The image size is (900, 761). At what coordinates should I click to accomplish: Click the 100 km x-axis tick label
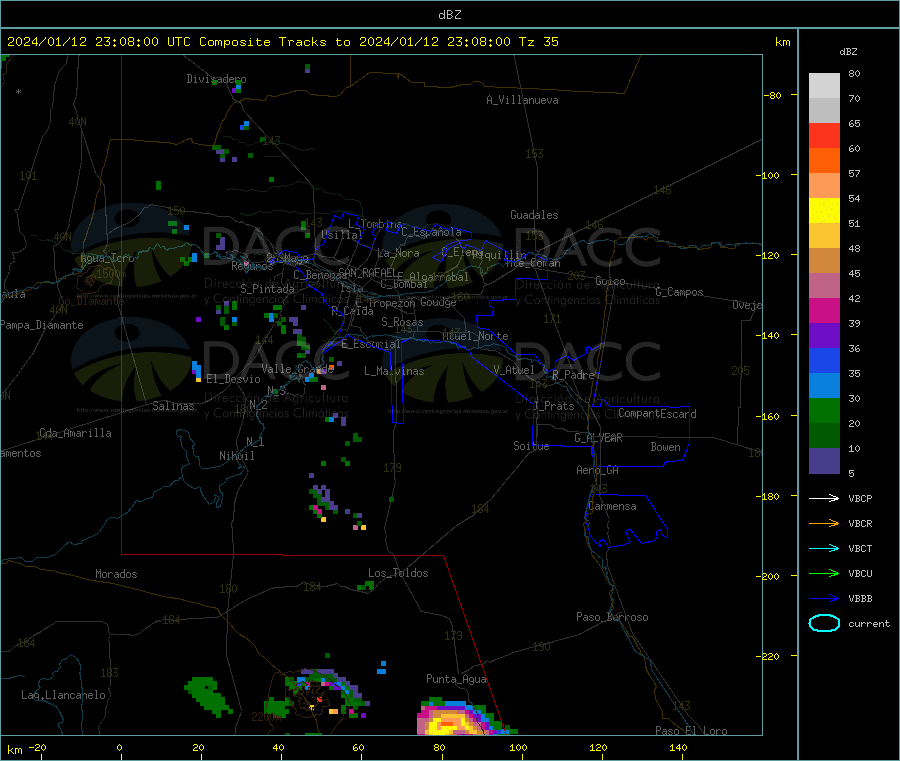518,747
